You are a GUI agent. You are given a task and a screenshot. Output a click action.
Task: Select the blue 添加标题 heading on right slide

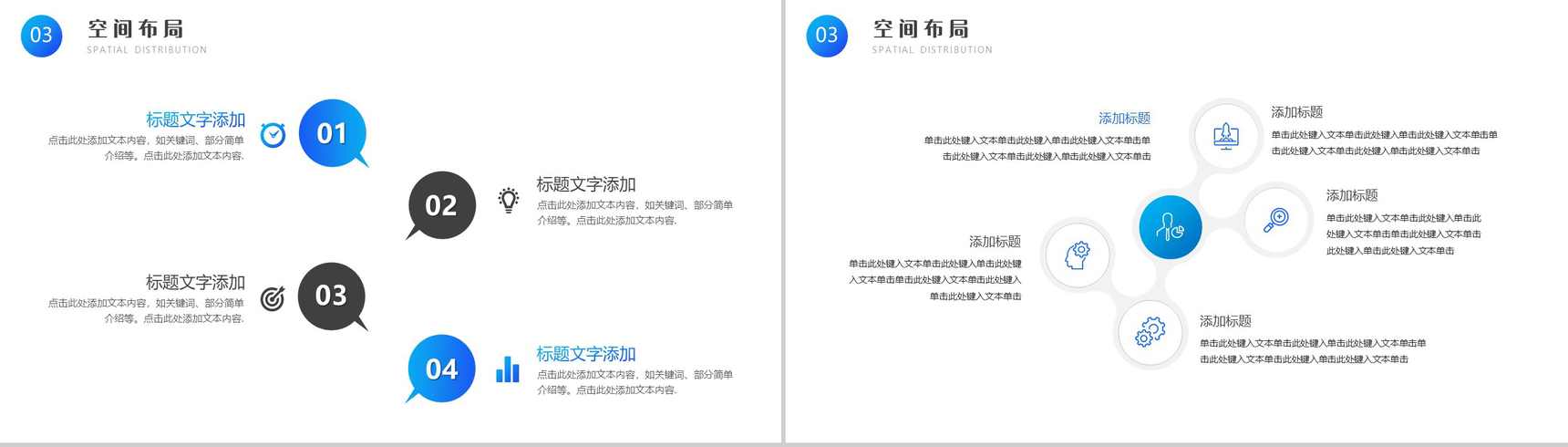click(x=1124, y=119)
